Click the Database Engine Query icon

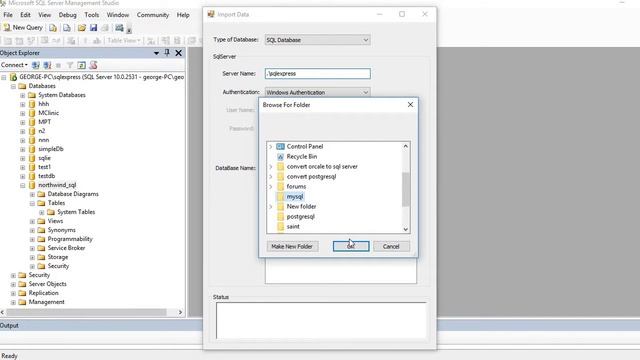point(53,28)
